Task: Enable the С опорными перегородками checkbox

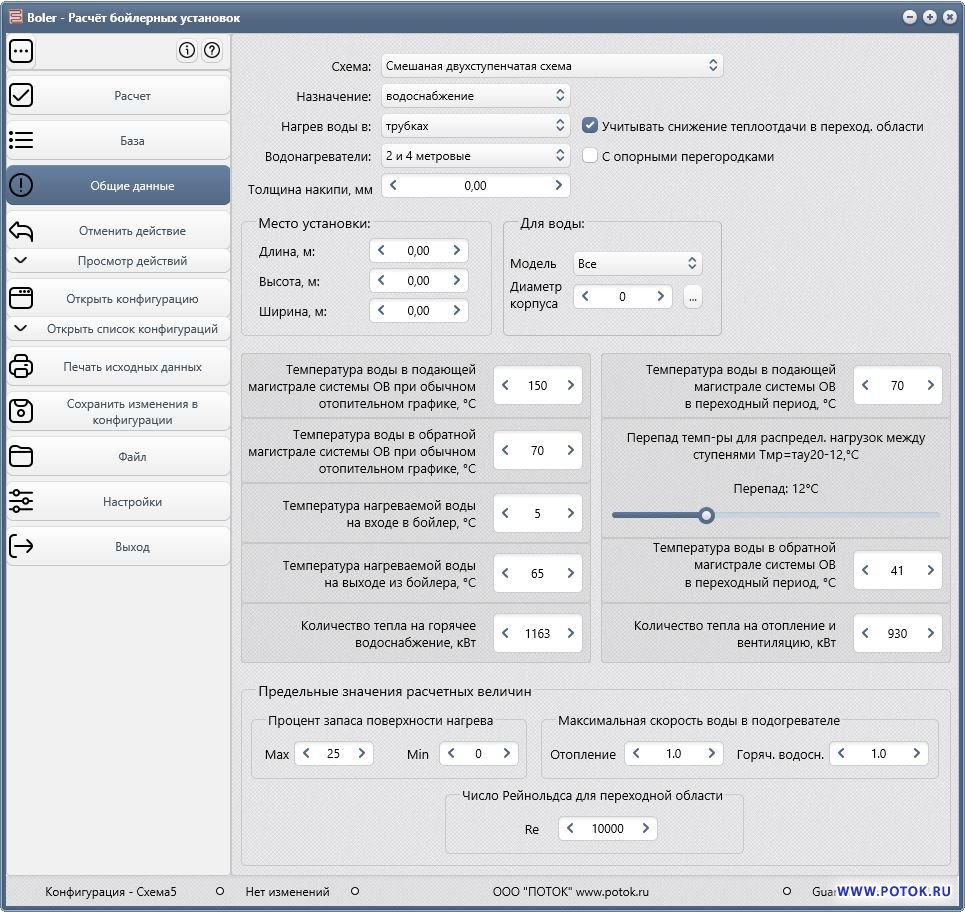Action: 591,156
